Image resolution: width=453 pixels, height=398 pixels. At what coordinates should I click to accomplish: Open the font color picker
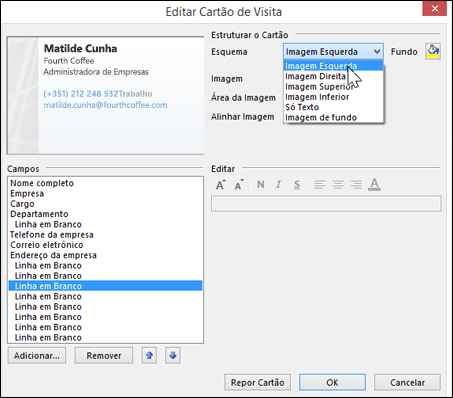tap(374, 185)
